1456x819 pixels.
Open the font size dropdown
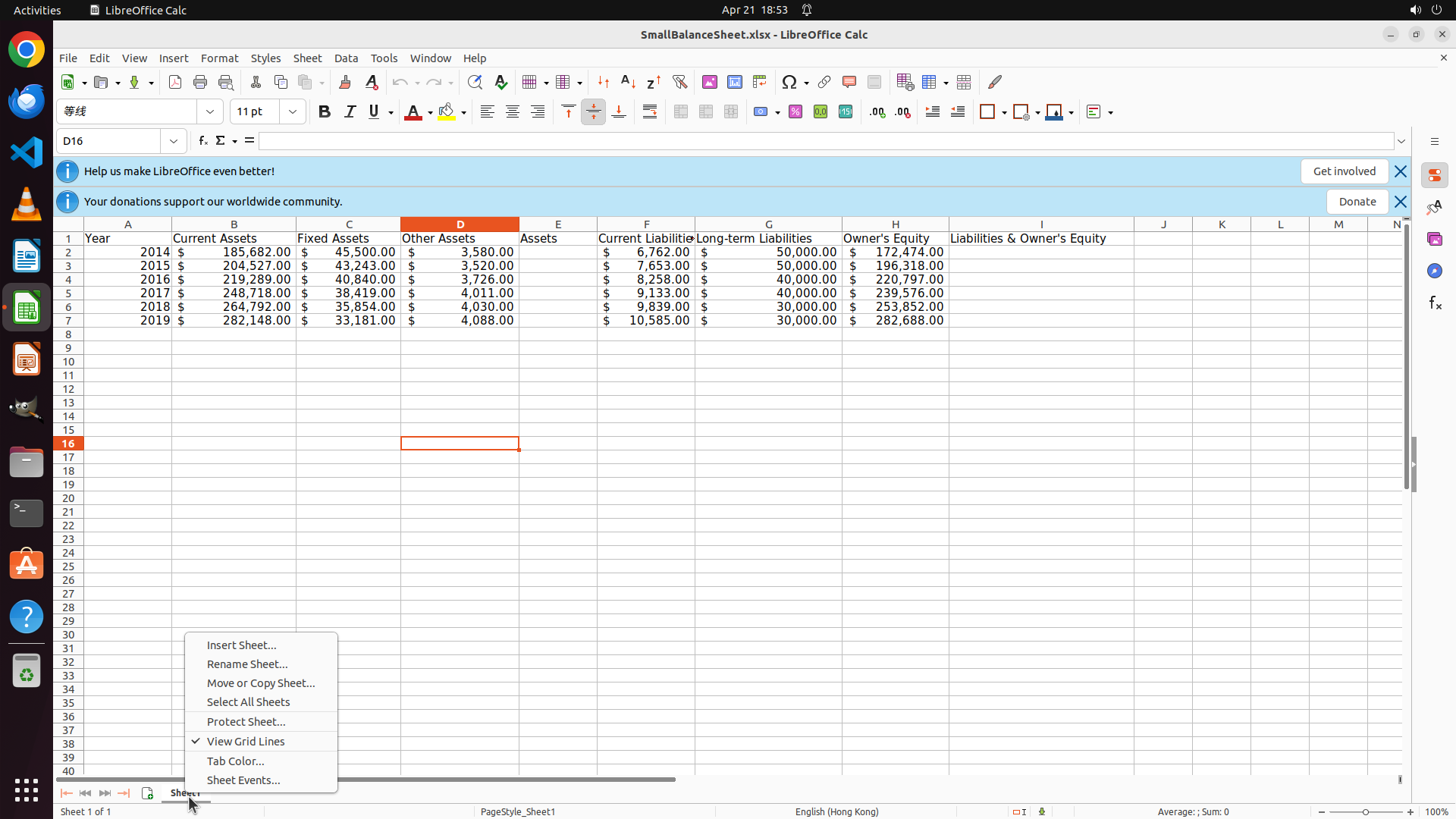tap(293, 112)
